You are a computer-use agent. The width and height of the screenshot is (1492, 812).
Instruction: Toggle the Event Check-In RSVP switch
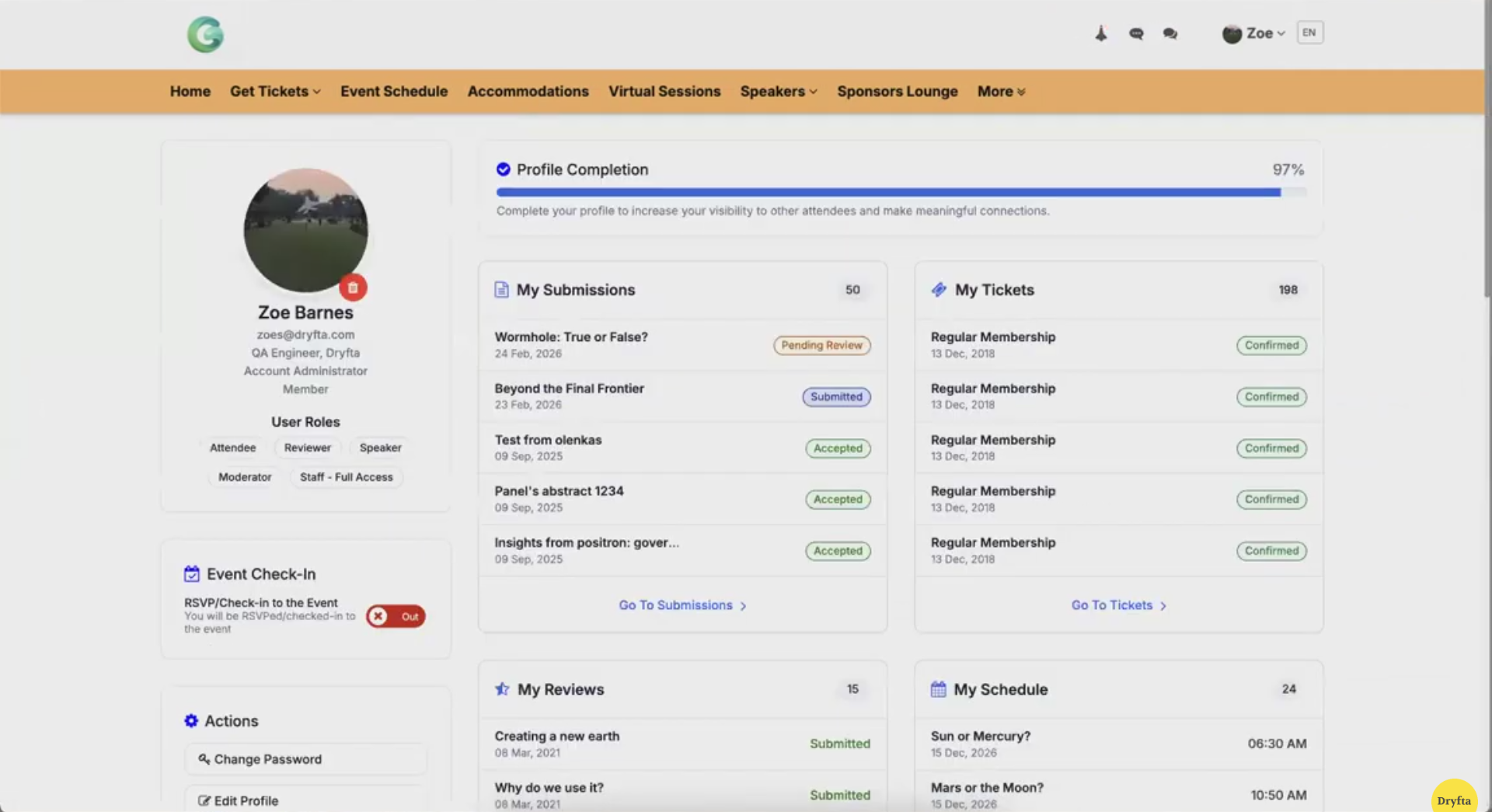396,616
